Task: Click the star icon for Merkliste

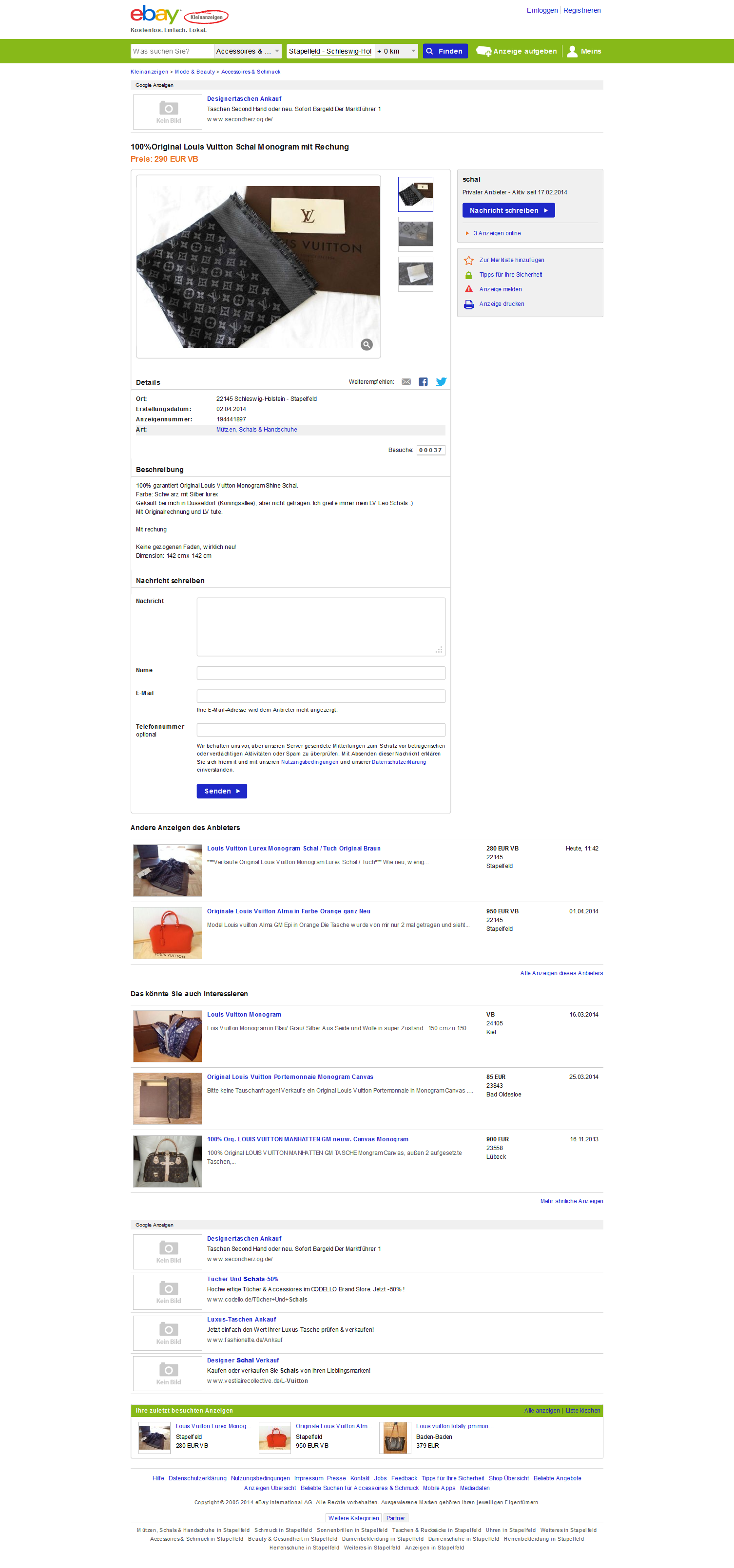Action: tap(469, 261)
